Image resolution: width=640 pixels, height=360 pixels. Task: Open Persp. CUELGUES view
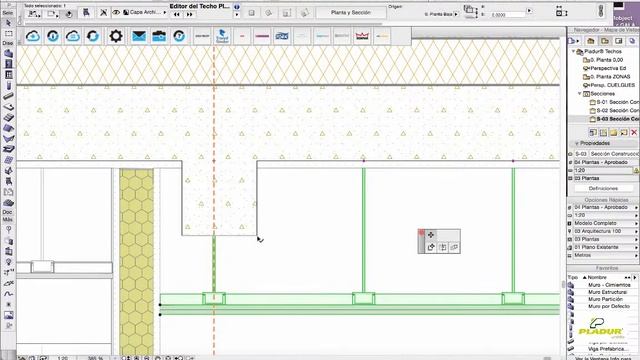[x=609, y=85]
